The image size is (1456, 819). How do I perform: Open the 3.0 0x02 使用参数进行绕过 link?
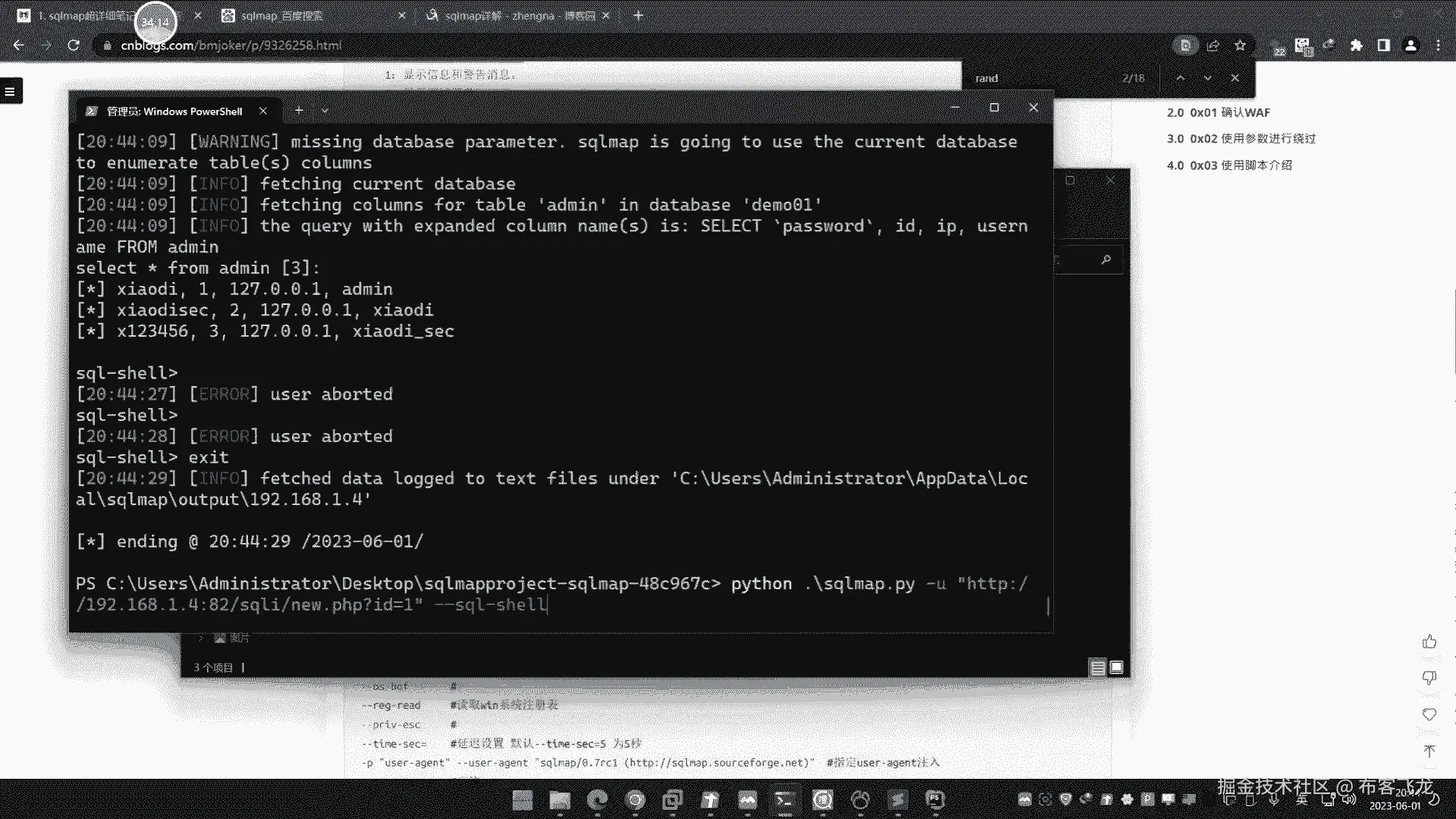click(x=1241, y=139)
